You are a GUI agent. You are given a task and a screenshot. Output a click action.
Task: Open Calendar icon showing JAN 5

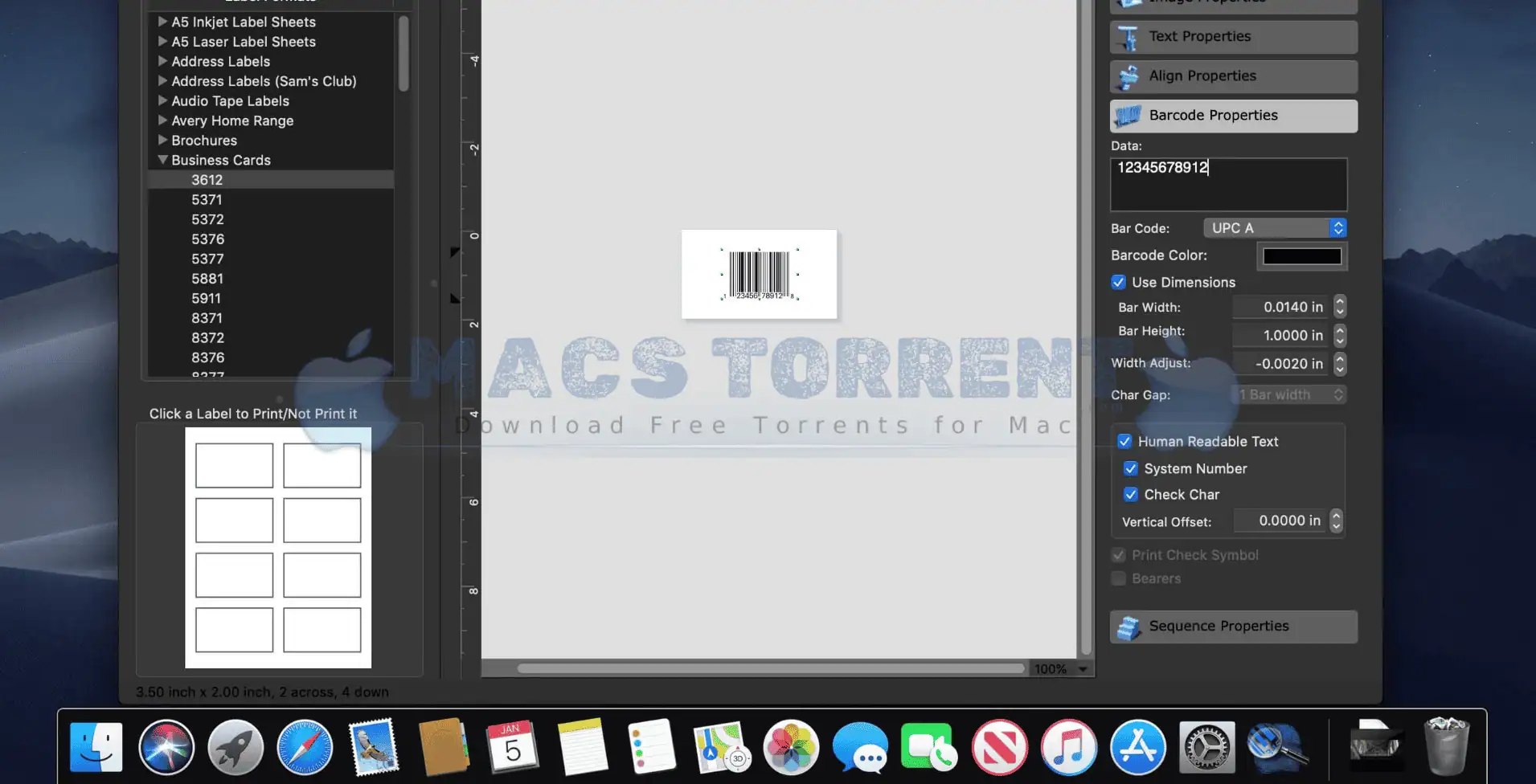[x=512, y=747]
